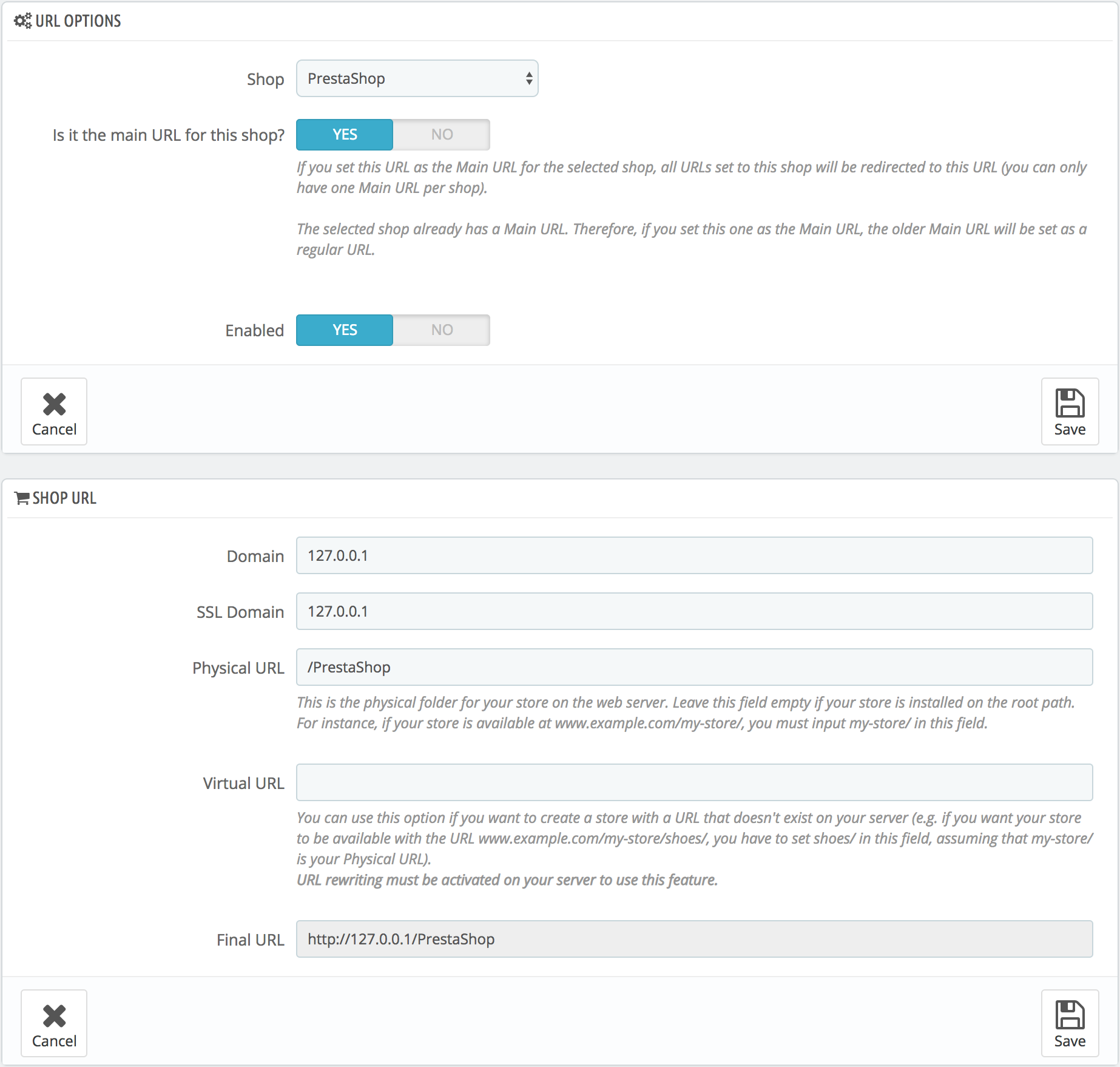The height and width of the screenshot is (1067, 1120).
Task: Click the SSL Domain input field
Action: [694, 611]
